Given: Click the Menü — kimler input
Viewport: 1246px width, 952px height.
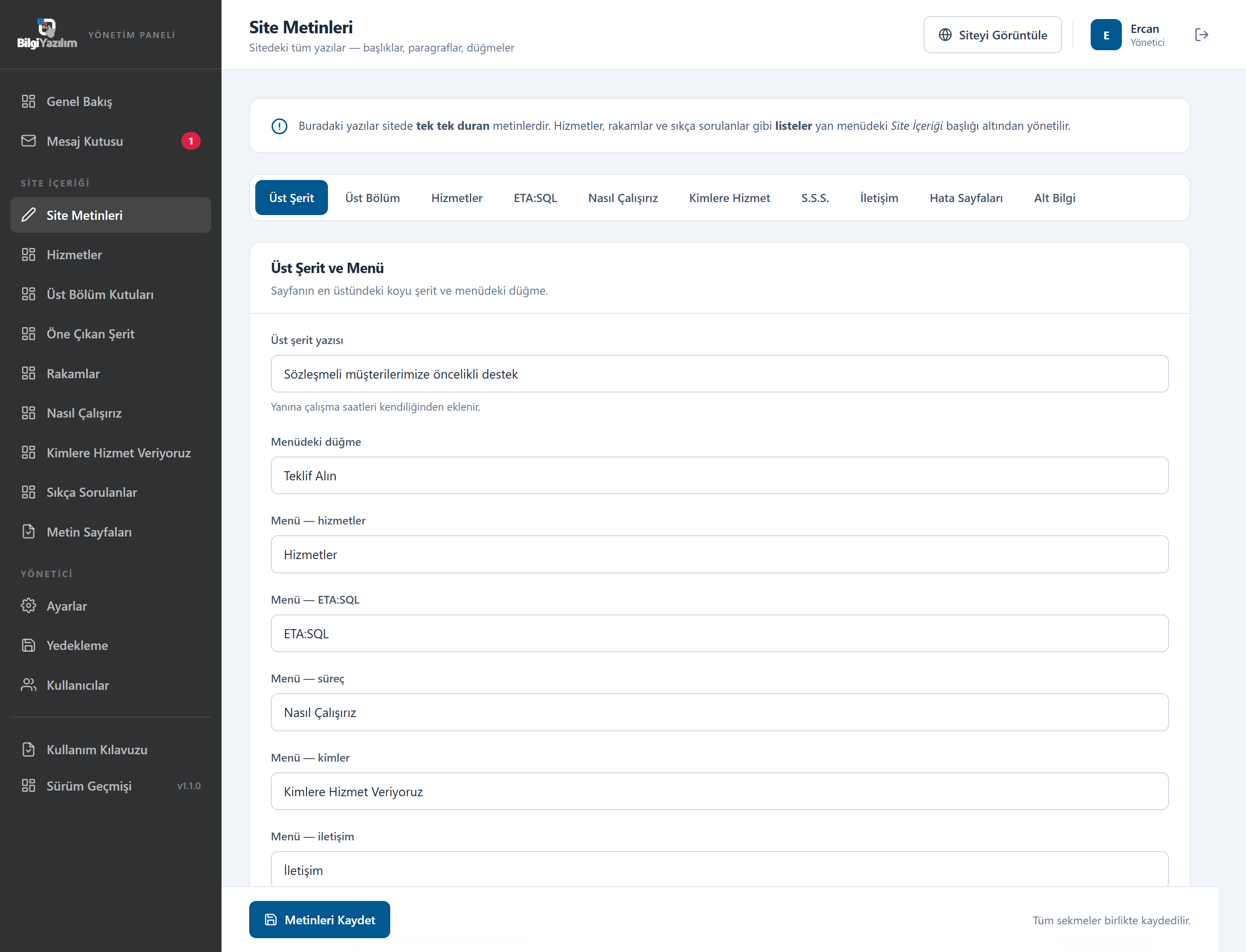Looking at the screenshot, I should coord(719,791).
